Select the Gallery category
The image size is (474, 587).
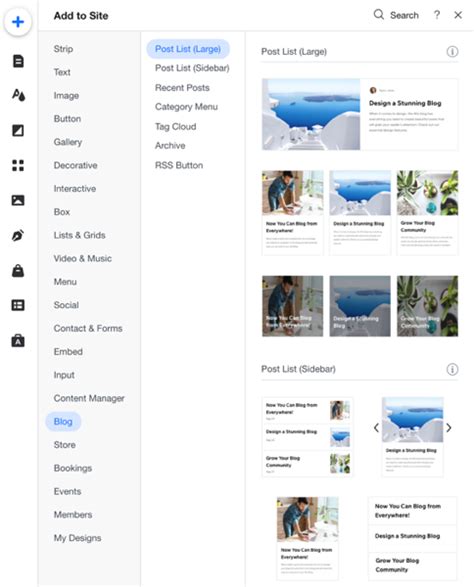68,142
